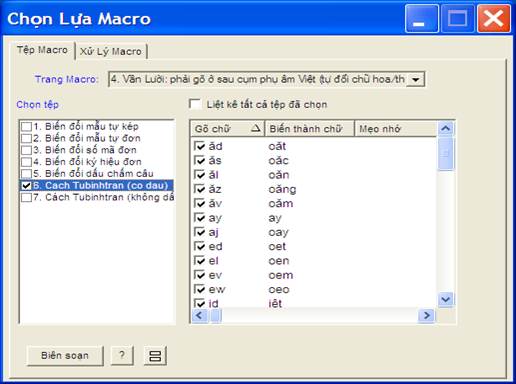The width and height of the screenshot is (516, 384).
Task: Check file 3. Biến đổi số mã đơn
Action: pyautogui.click(x=26, y=150)
